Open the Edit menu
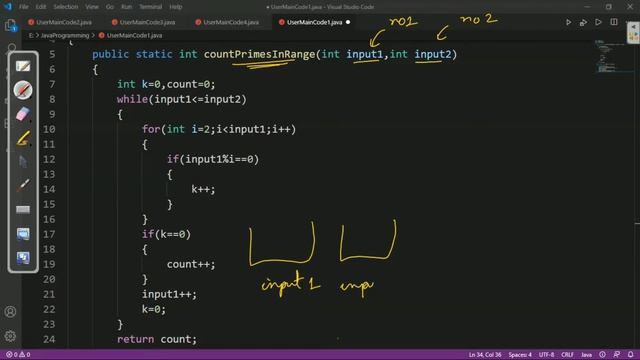Image resolution: width=640 pixels, height=360 pixels. click(40, 7)
